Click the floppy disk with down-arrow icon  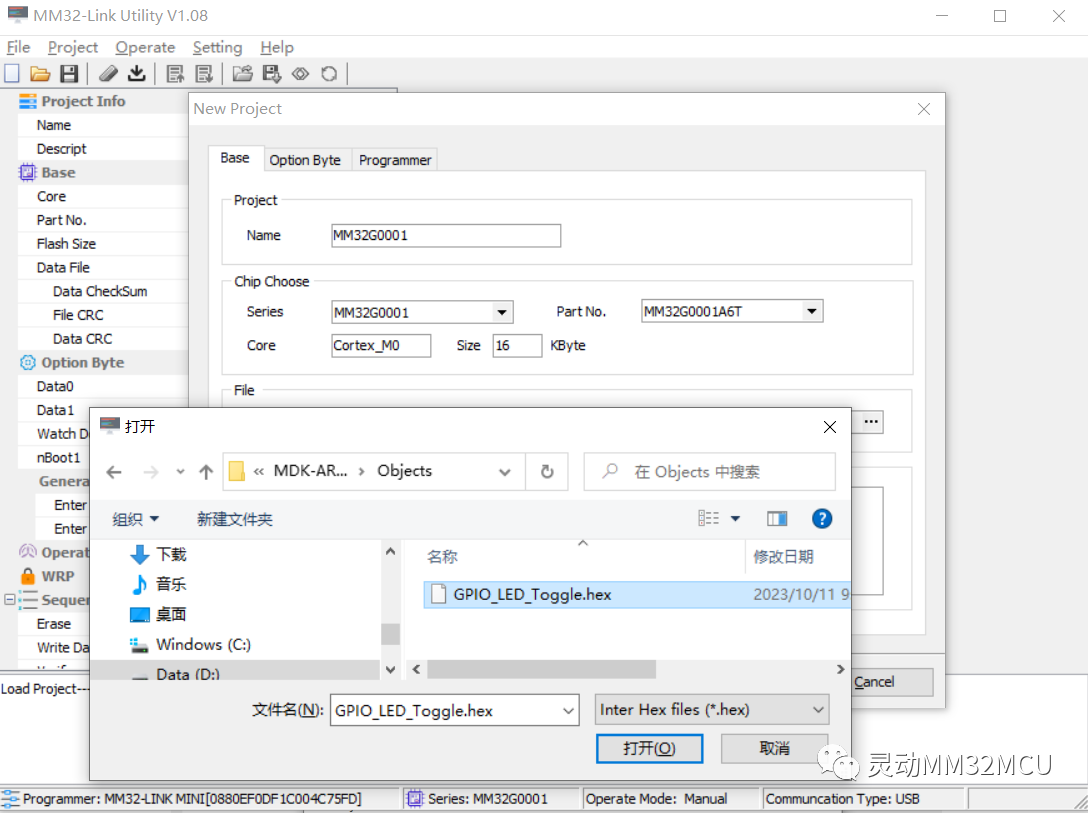[x=271, y=74]
